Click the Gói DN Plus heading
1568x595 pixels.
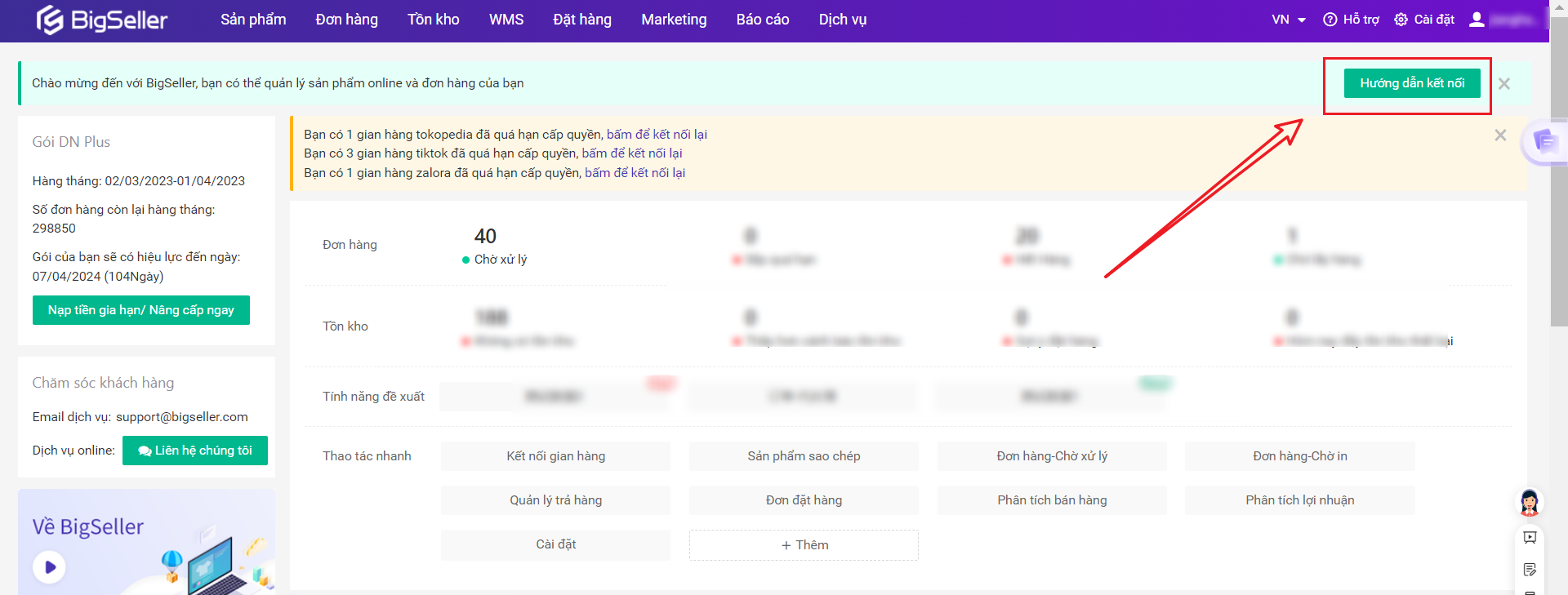tap(71, 142)
